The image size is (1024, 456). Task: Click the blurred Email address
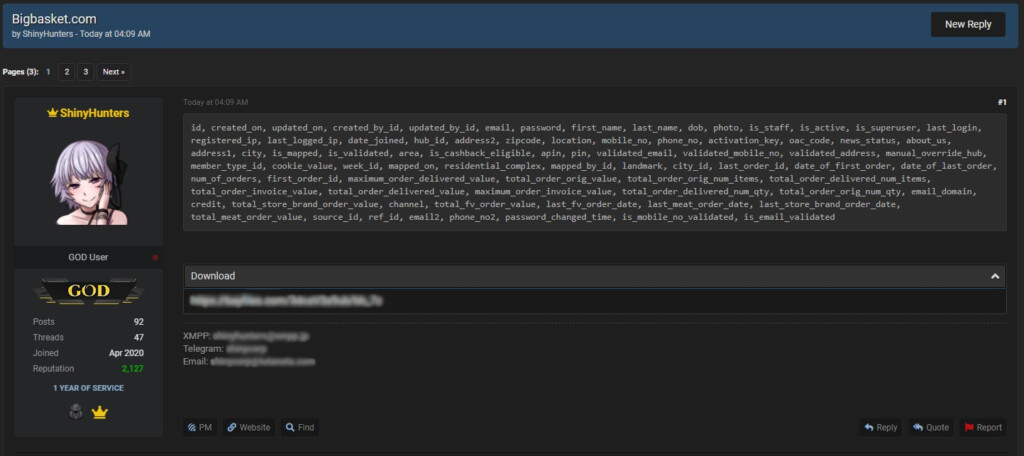coord(263,361)
